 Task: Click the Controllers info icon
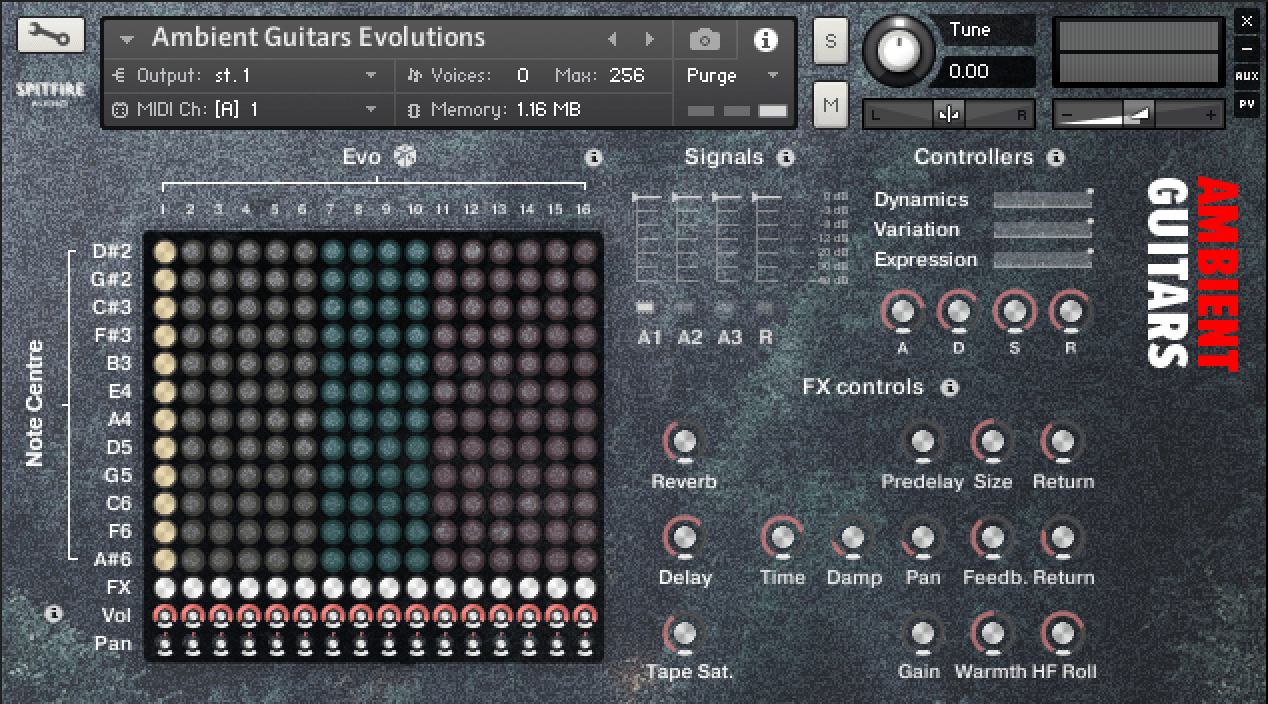coord(1055,158)
